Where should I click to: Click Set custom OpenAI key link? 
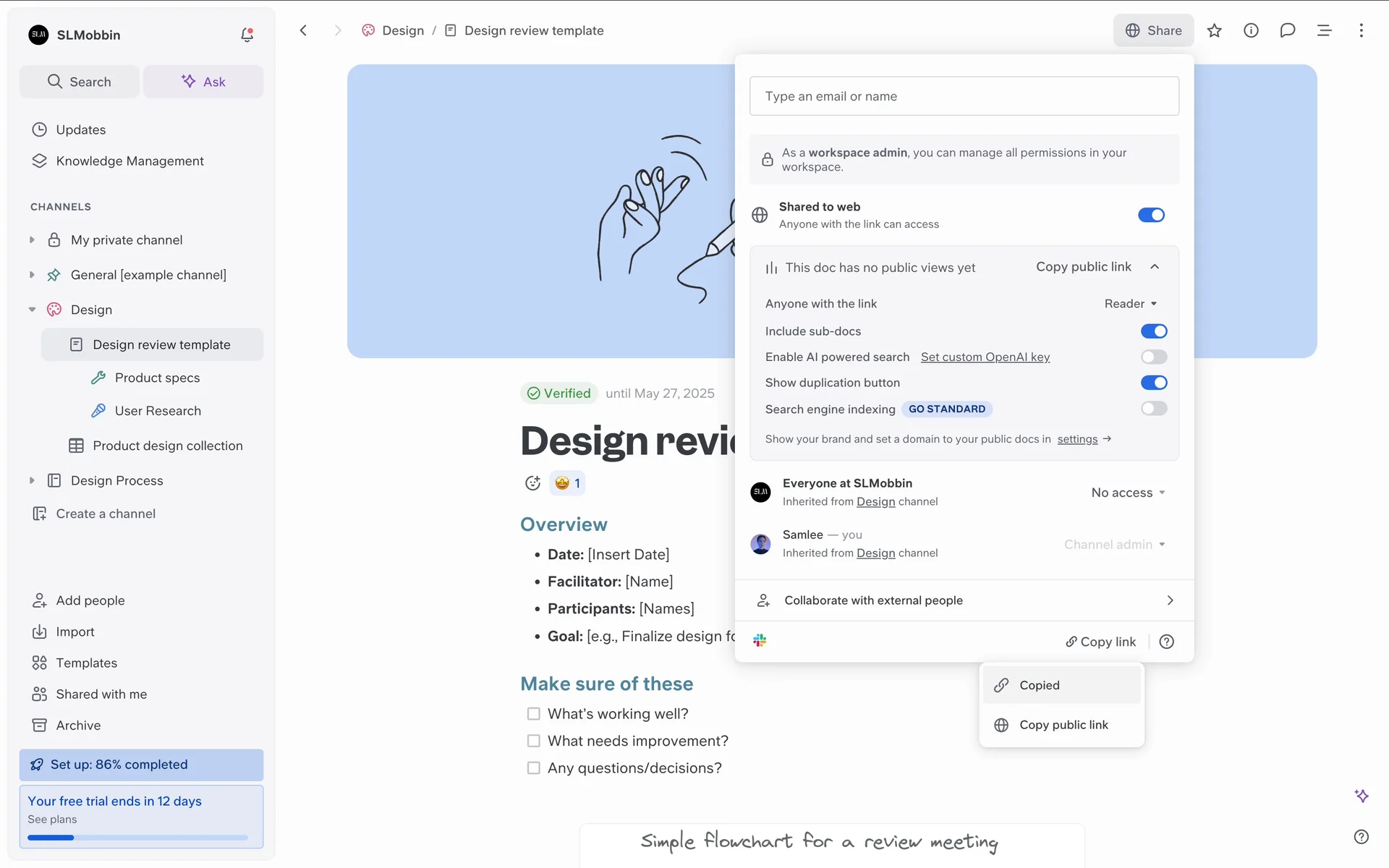coord(985,357)
